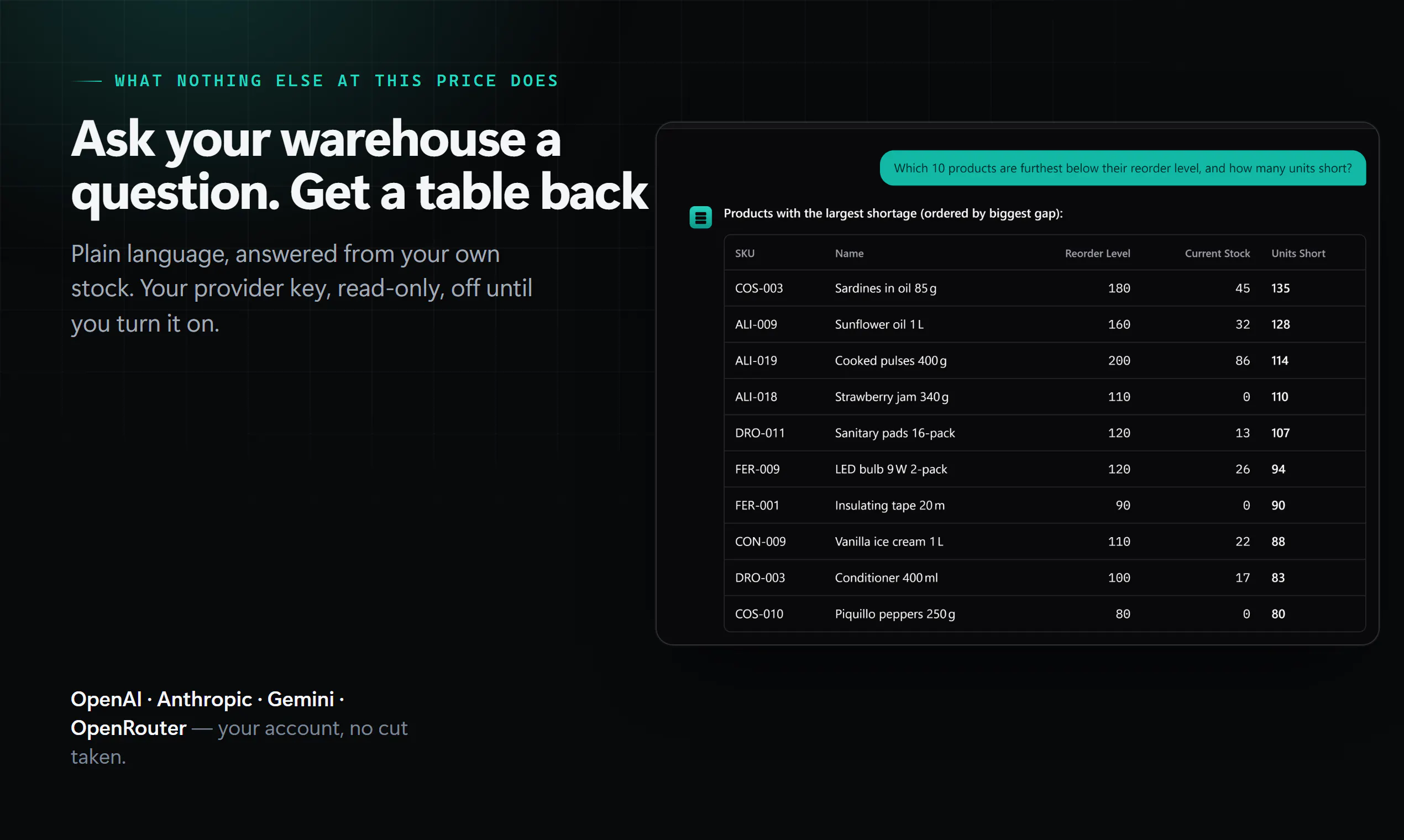Click reorder level 200 for Cooked pulses
The height and width of the screenshot is (840, 1404).
(1119, 360)
